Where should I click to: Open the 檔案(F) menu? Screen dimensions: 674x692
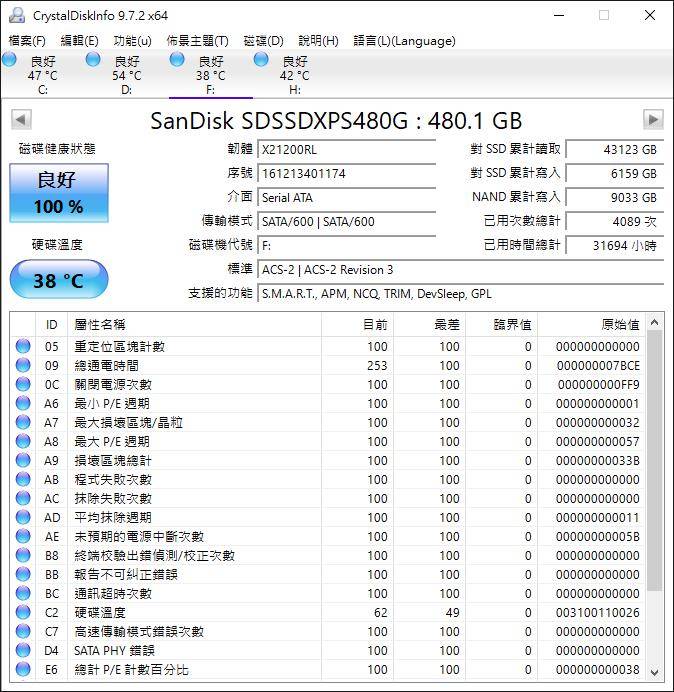point(27,41)
